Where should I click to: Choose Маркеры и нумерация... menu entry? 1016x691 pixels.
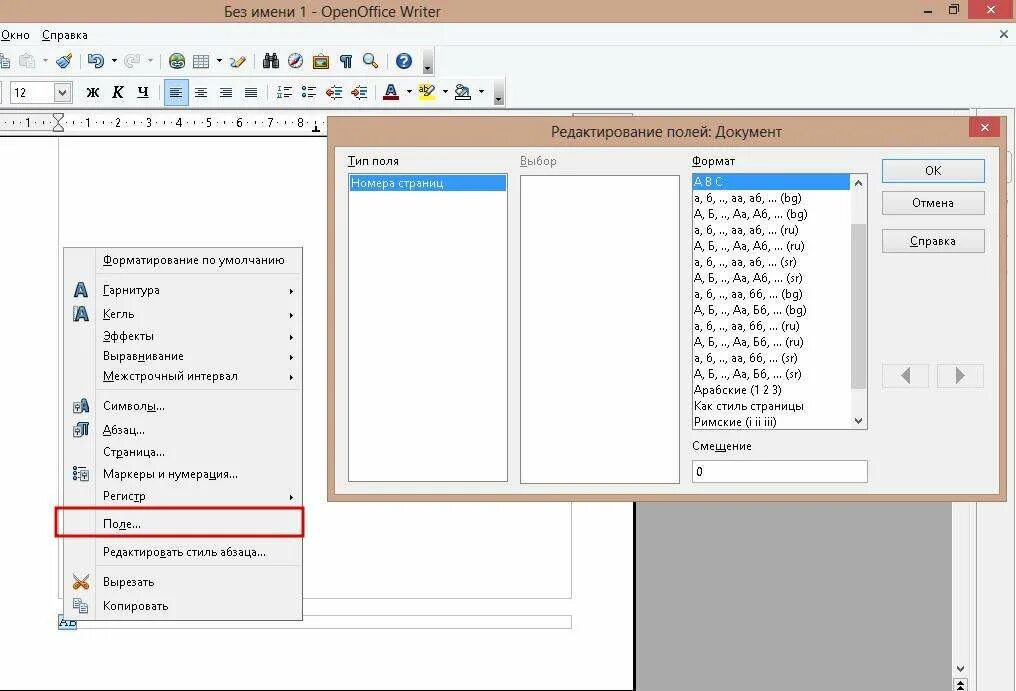[x=183, y=474]
